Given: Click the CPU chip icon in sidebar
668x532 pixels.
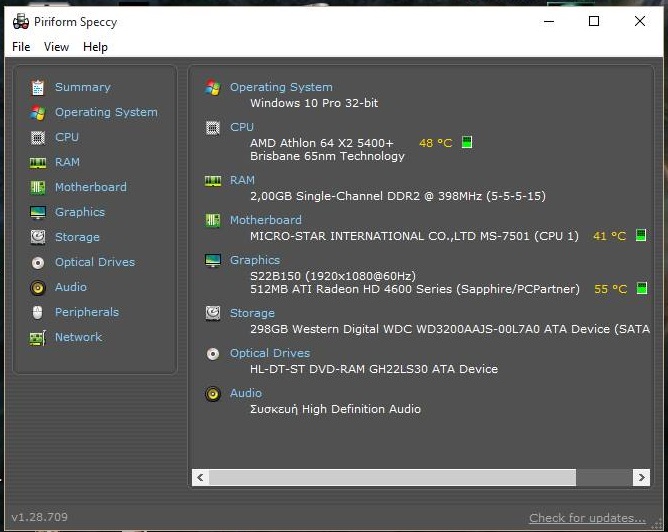Looking at the screenshot, I should 37,138.
